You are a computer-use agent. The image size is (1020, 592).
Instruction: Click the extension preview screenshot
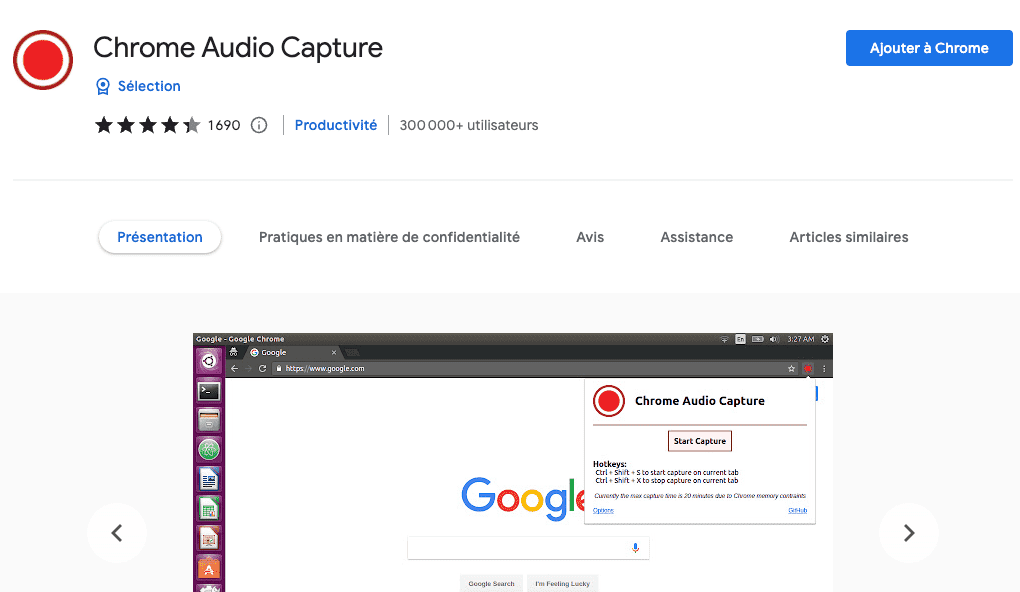pos(513,463)
